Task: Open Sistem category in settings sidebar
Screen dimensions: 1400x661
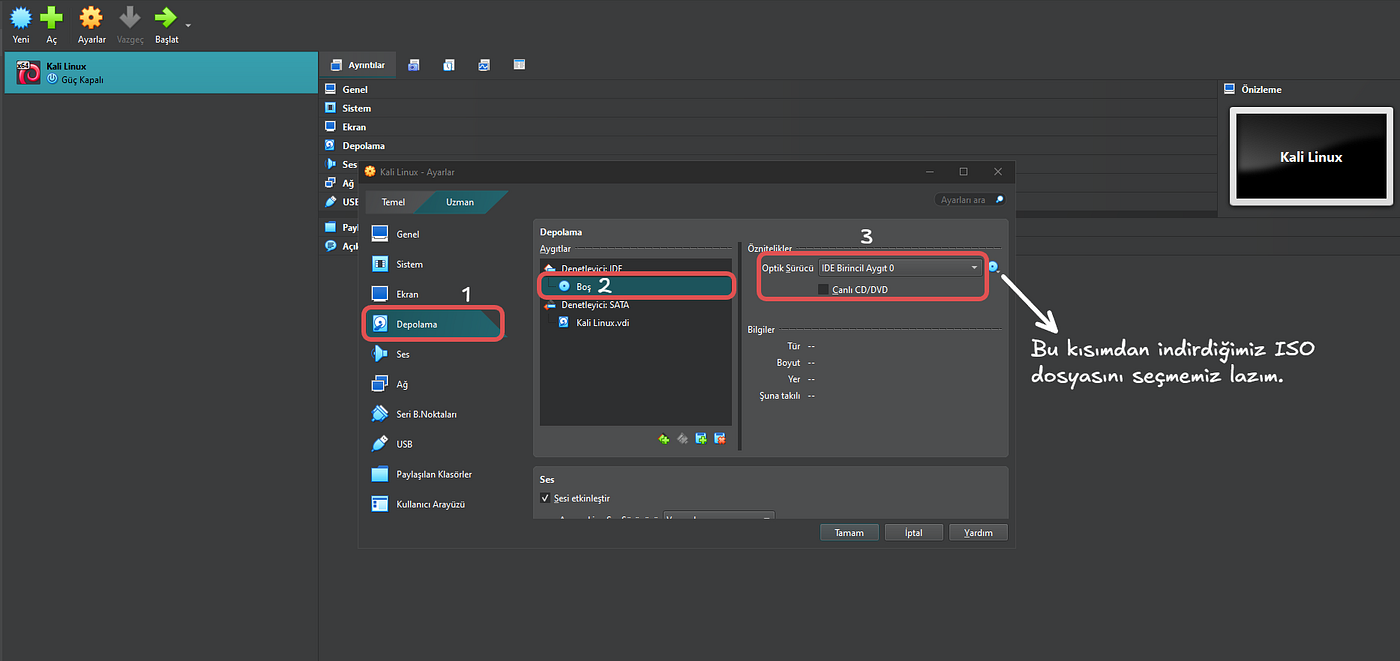Action: tap(434, 264)
